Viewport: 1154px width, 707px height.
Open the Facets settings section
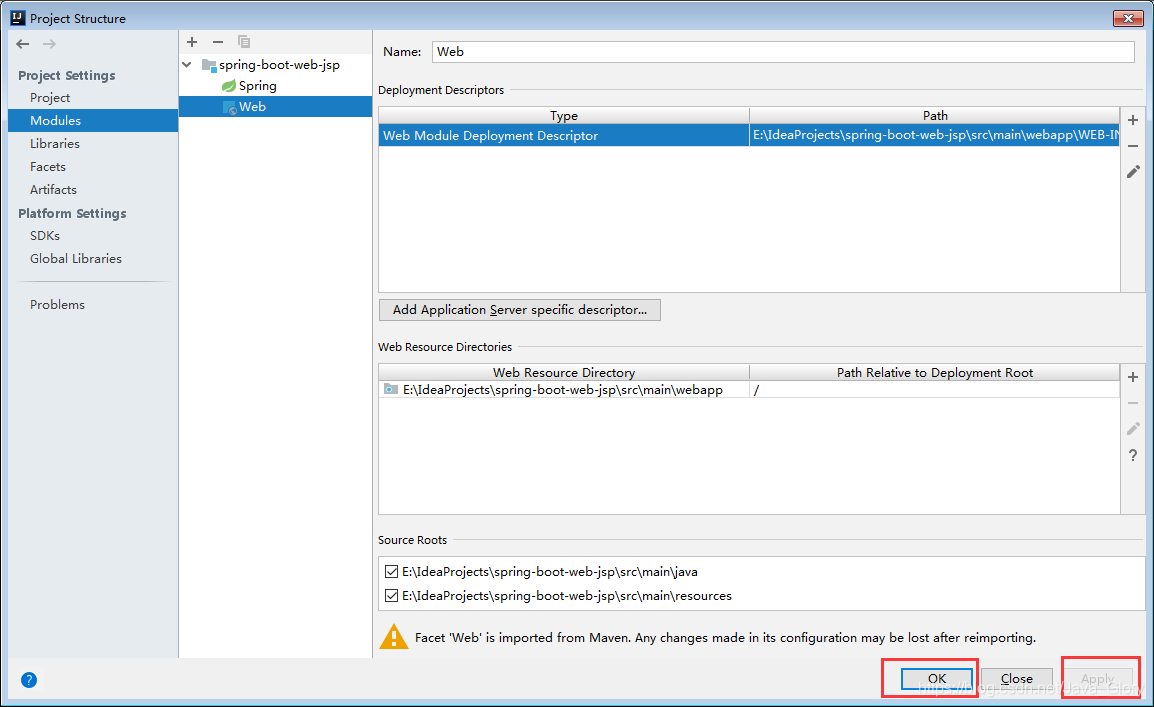[48, 166]
